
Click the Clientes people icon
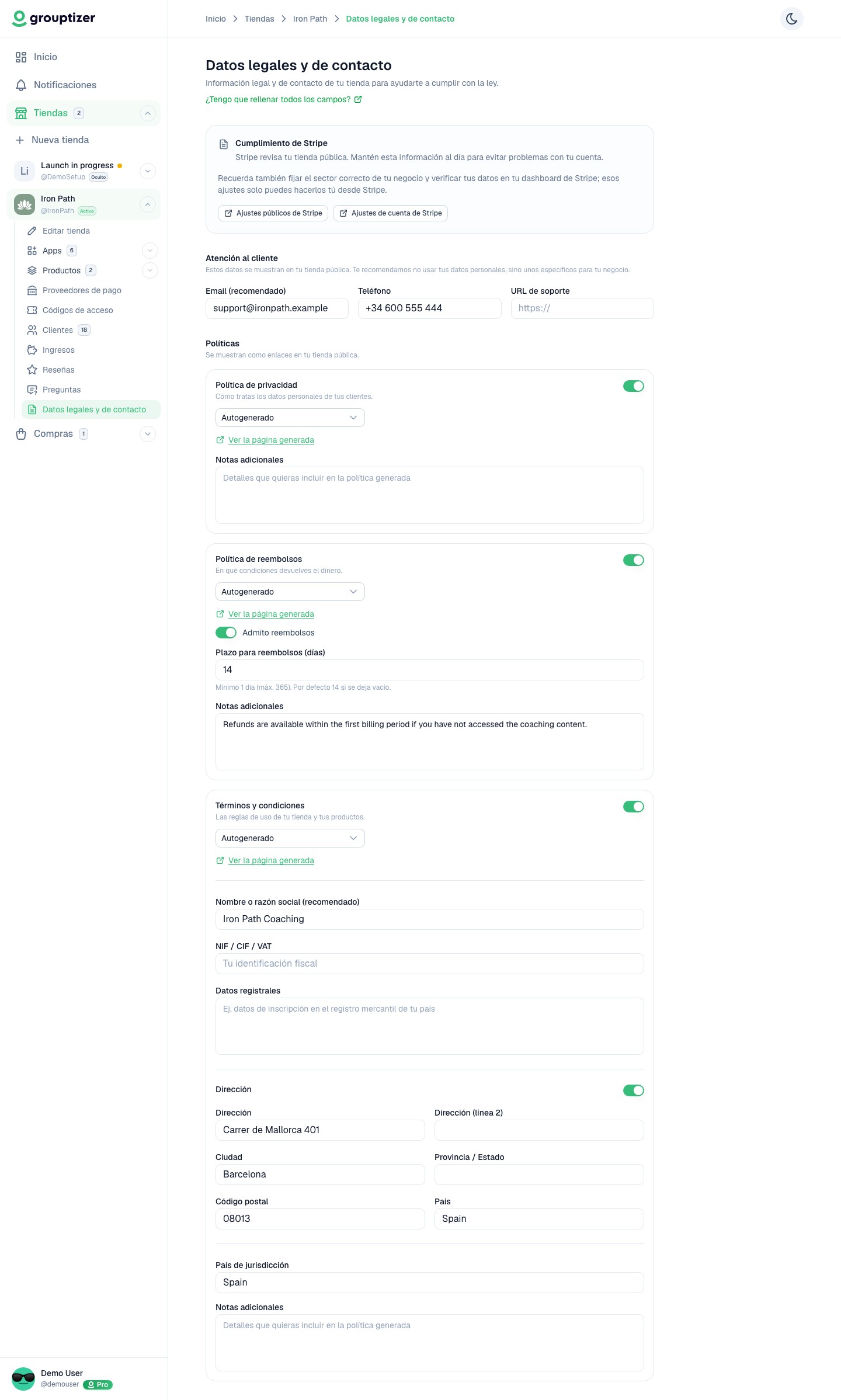click(32, 331)
